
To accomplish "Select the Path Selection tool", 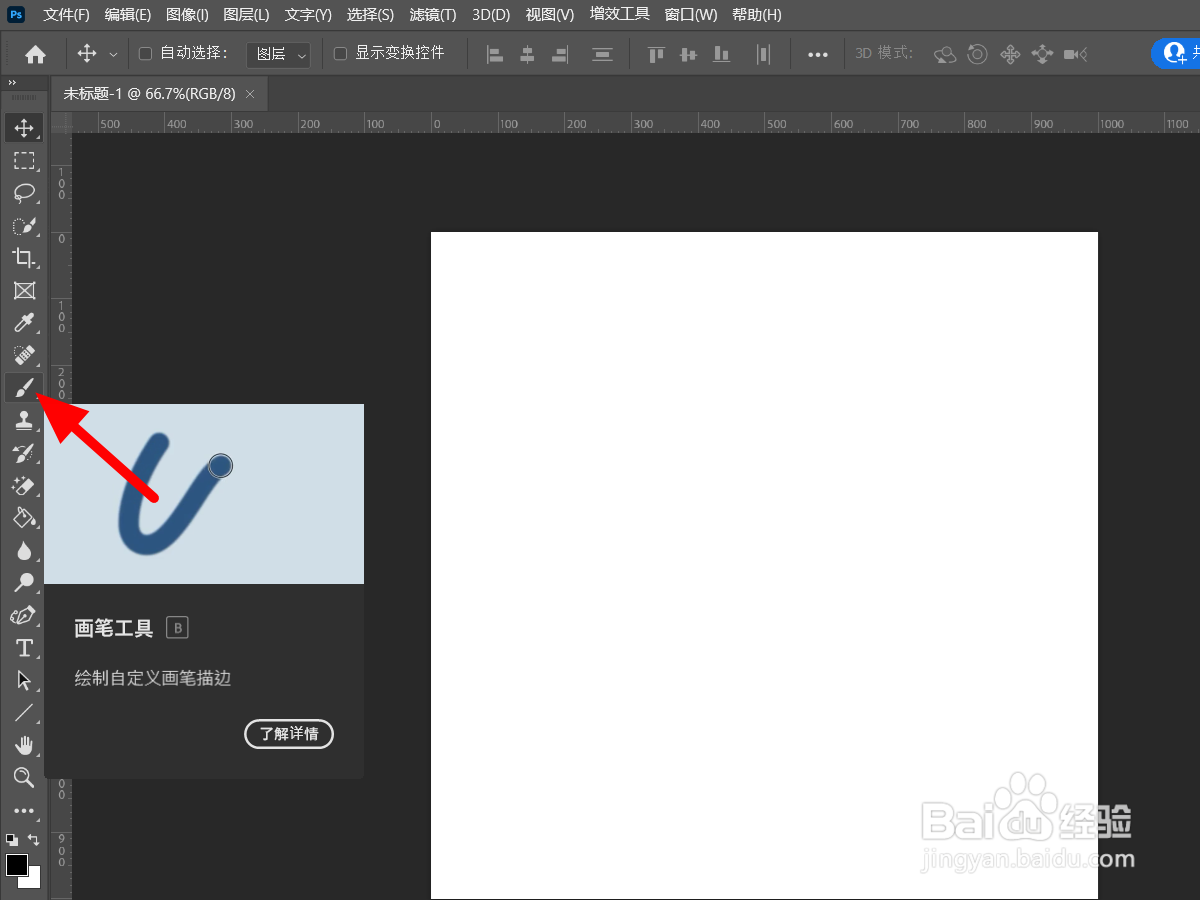I will point(24,680).
